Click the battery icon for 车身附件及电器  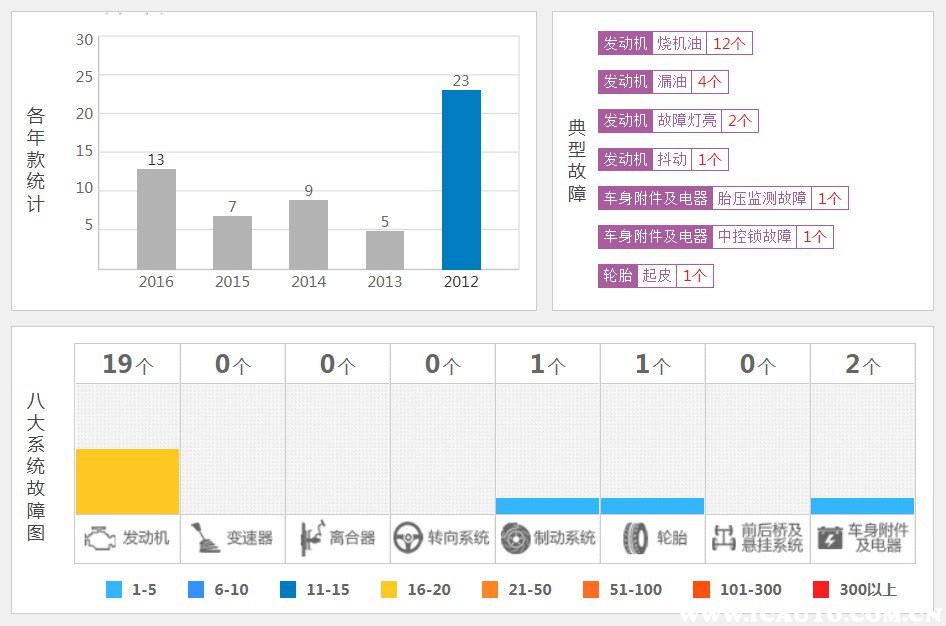click(830, 538)
